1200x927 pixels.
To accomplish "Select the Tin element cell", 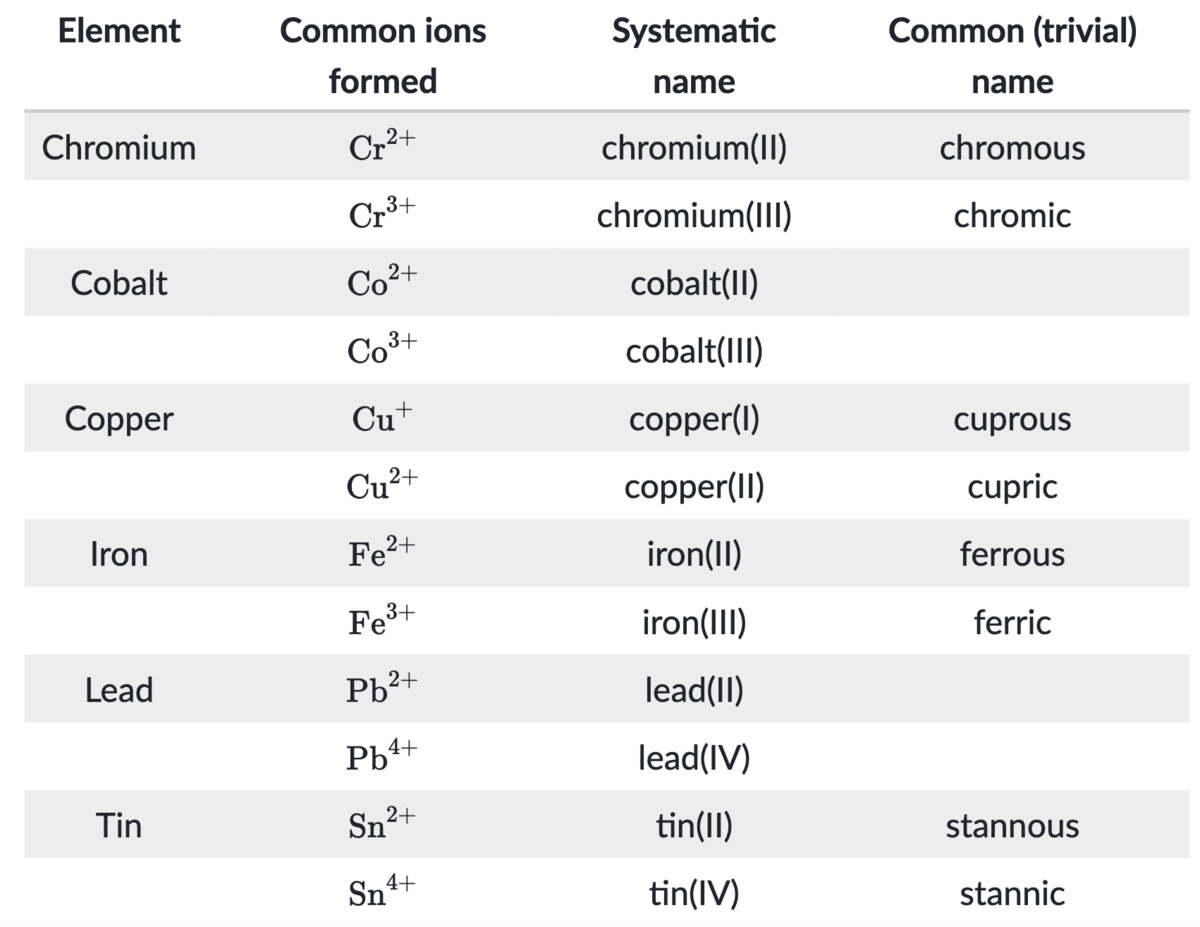I will pos(119,825).
